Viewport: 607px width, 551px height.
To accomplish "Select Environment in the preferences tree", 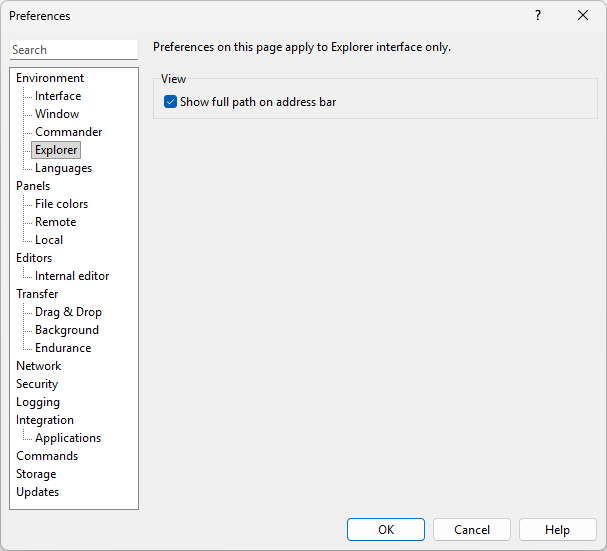I will [50, 78].
